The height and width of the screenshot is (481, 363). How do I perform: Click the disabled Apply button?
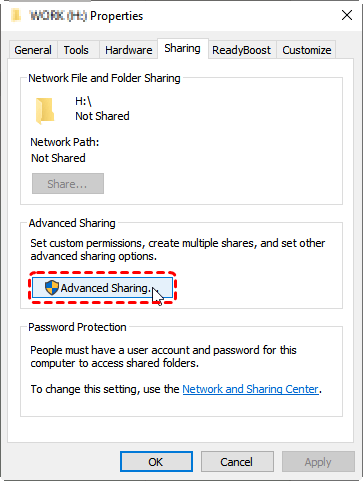[x=318, y=462]
